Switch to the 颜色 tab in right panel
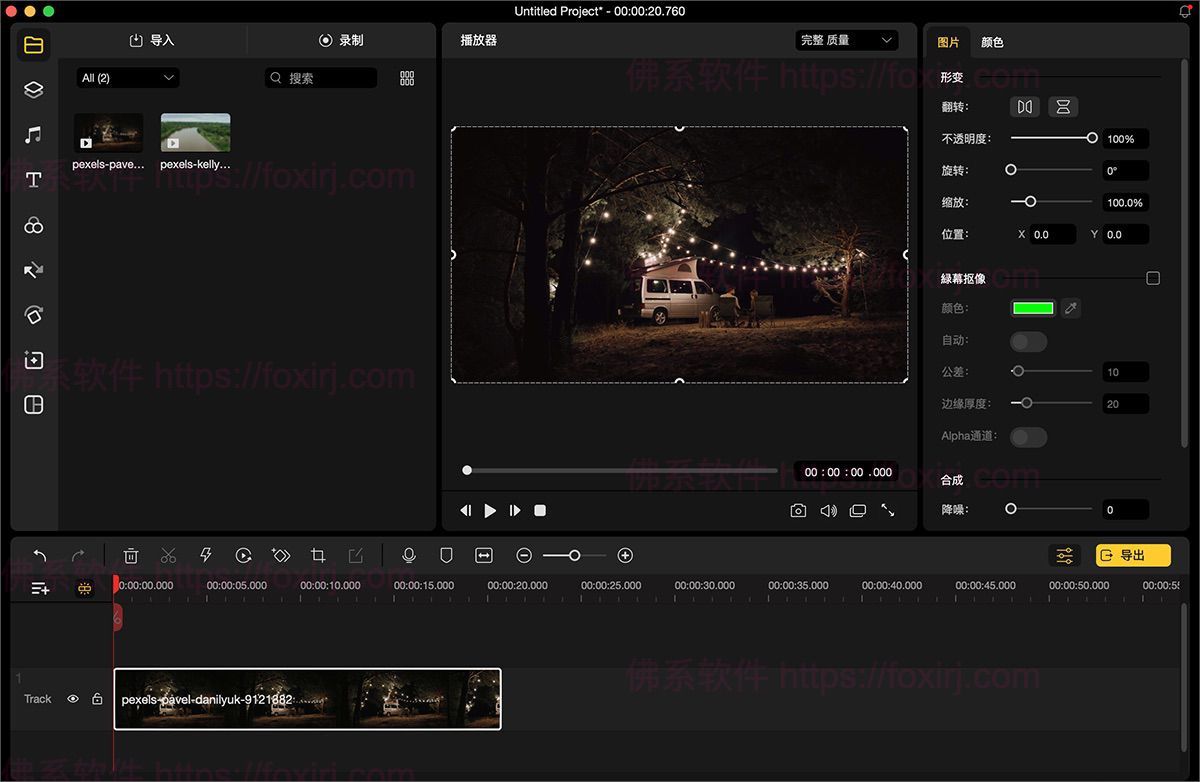The width and height of the screenshot is (1200, 782). (991, 42)
